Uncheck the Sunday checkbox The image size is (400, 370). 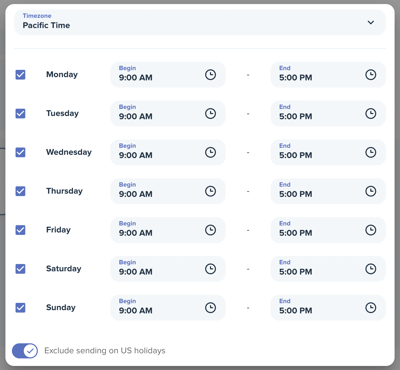tap(20, 308)
